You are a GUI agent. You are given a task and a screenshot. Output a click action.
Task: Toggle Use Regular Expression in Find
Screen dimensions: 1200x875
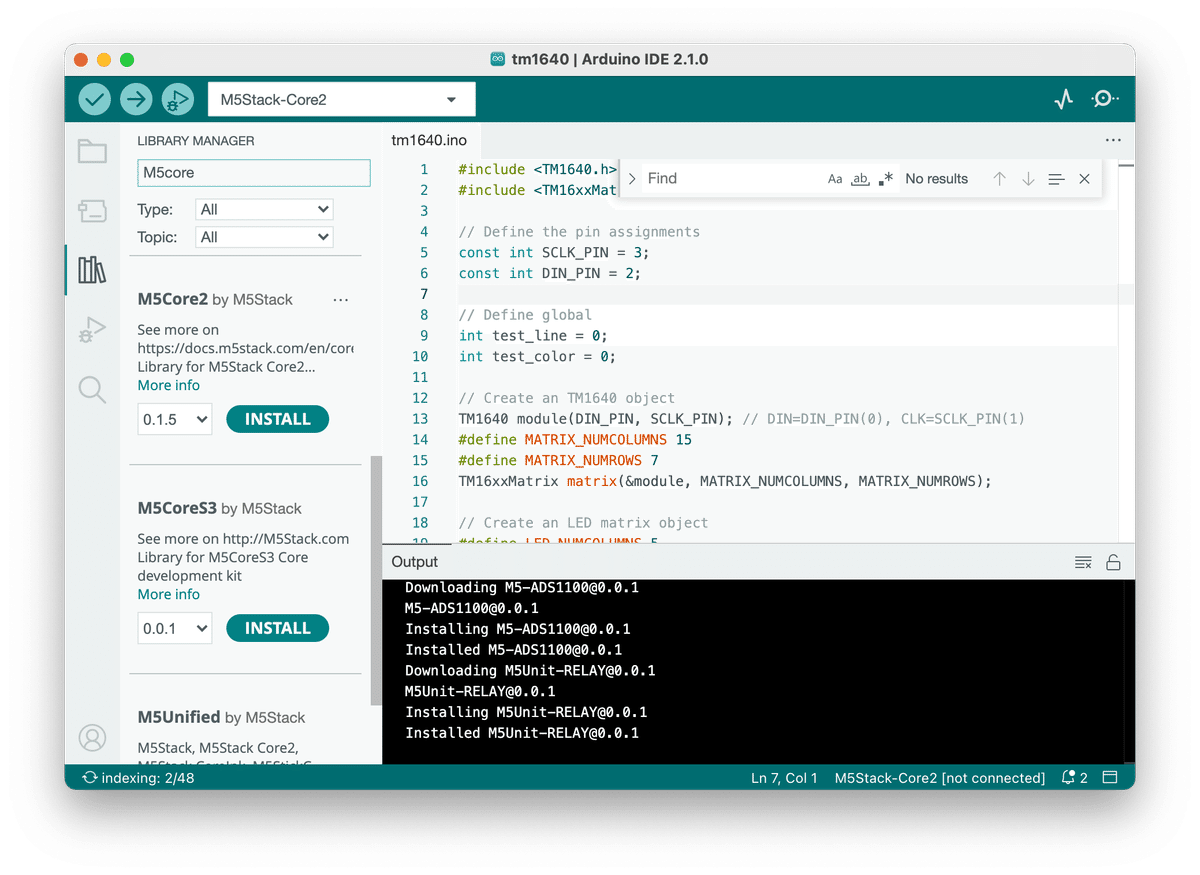click(885, 179)
